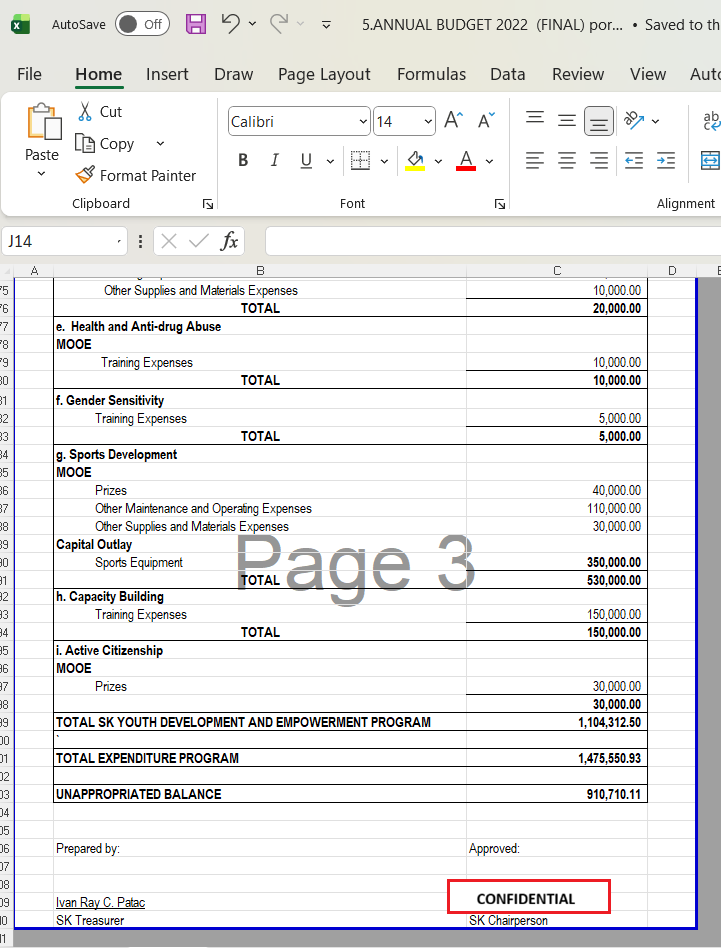
Task: Click the text Orientation icon
Action: click(634, 120)
